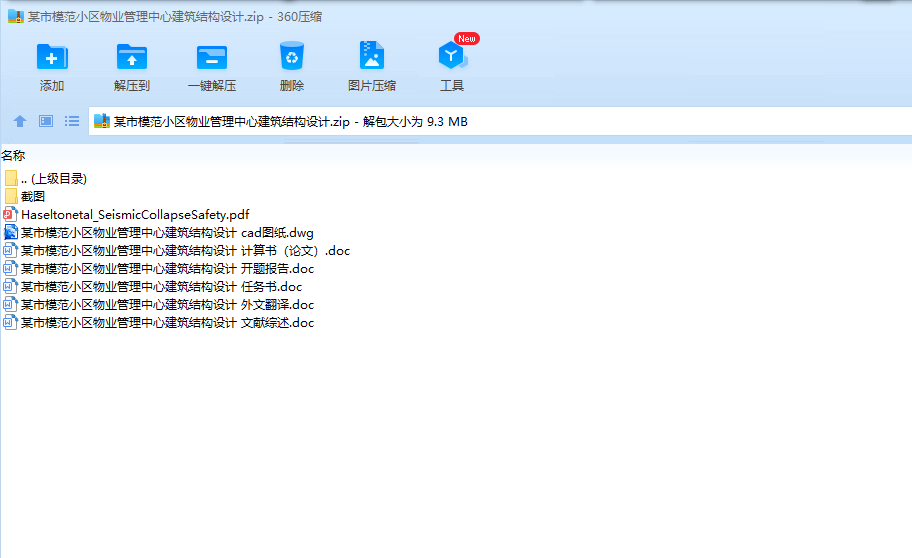Open the 图片压缩 image compression tool
The width and height of the screenshot is (912, 558).
(x=372, y=56)
